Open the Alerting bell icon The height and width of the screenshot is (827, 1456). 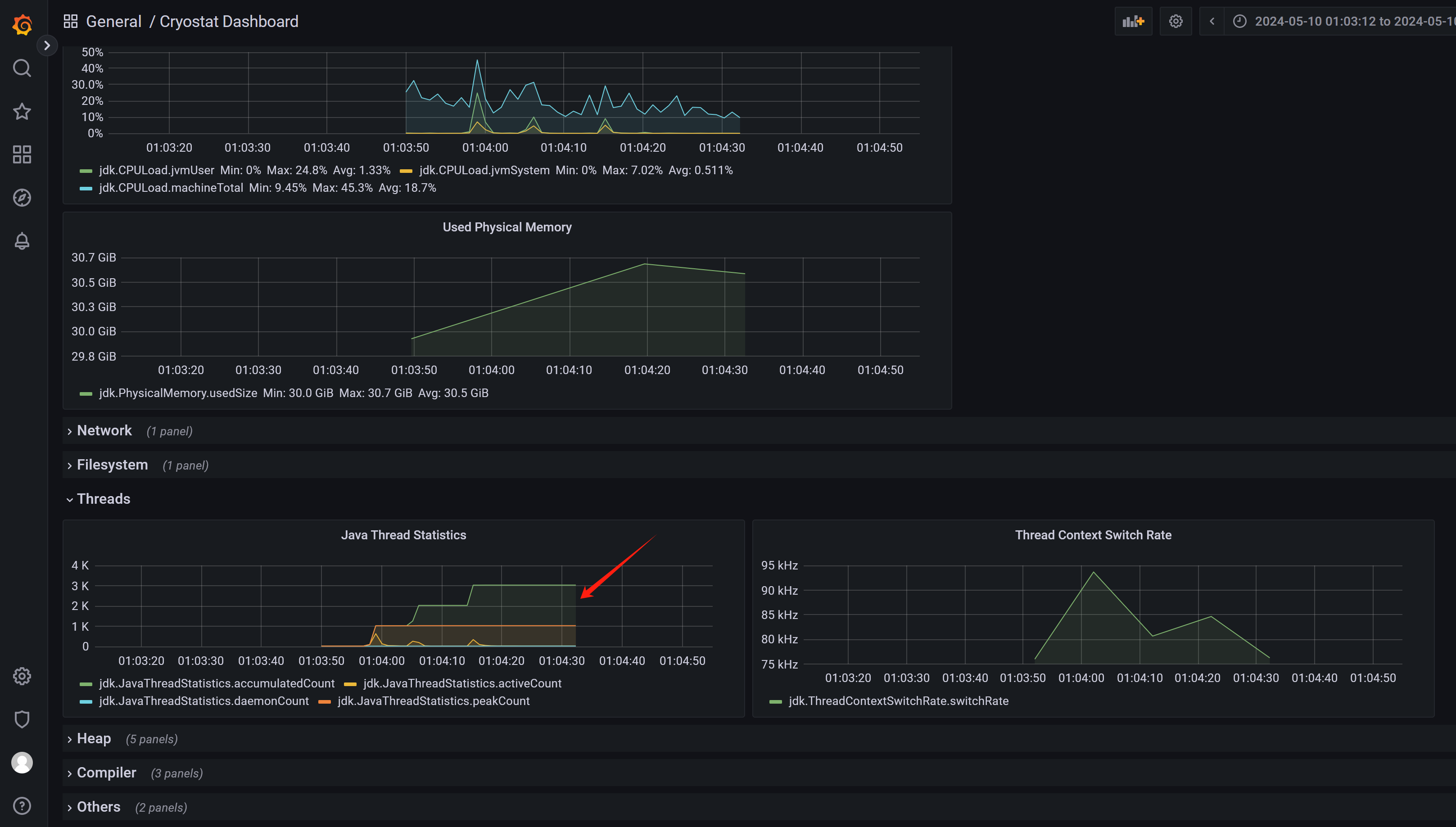(22, 241)
